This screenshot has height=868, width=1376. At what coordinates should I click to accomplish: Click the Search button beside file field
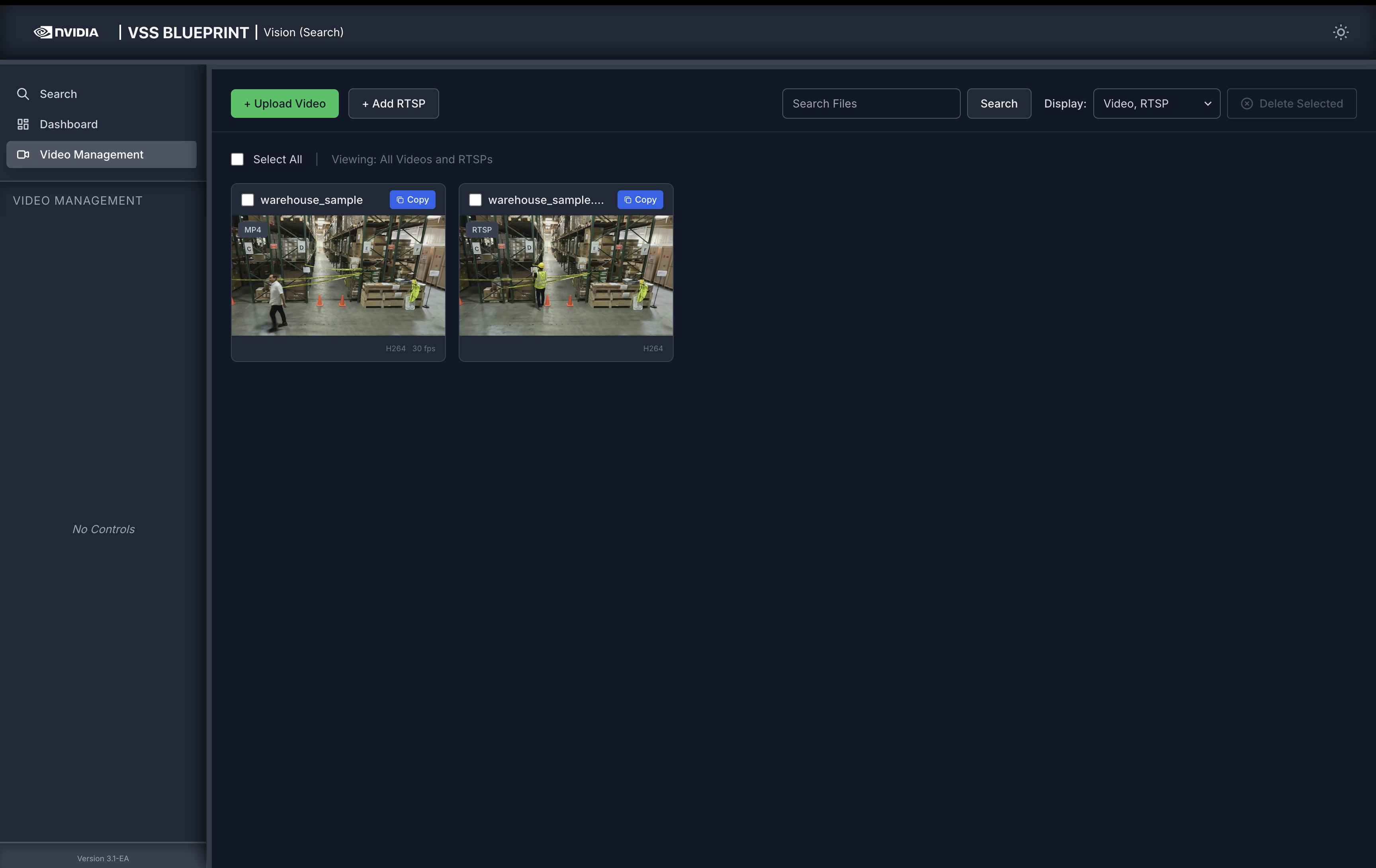[998, 104]
